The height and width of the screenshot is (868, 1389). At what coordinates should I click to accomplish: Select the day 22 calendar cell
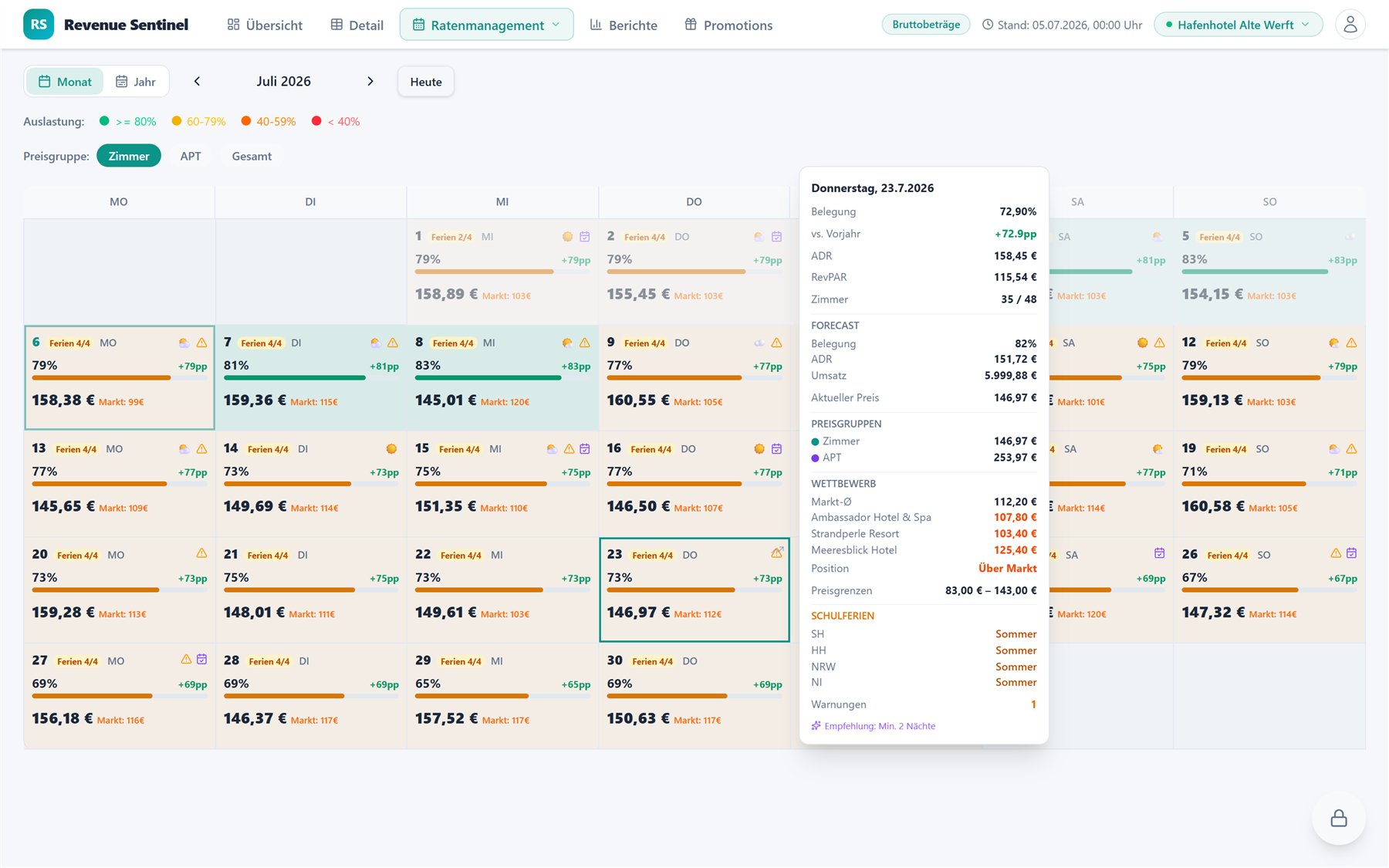(502, 590)
